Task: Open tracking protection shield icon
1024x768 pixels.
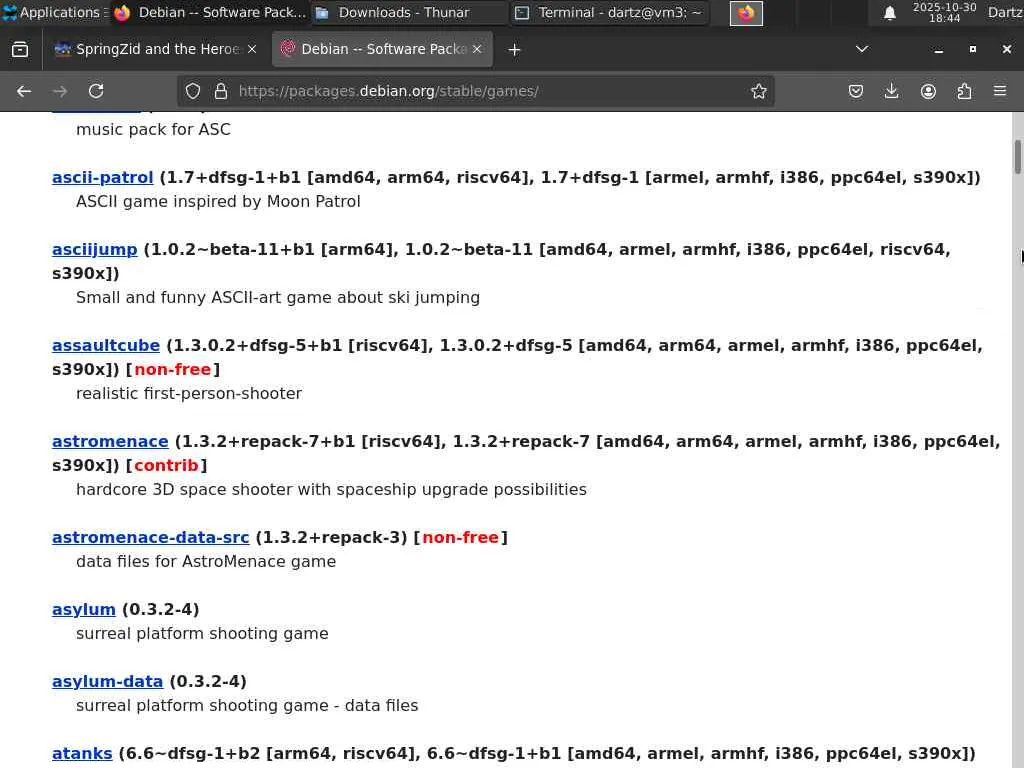Action: pos(193,91)
